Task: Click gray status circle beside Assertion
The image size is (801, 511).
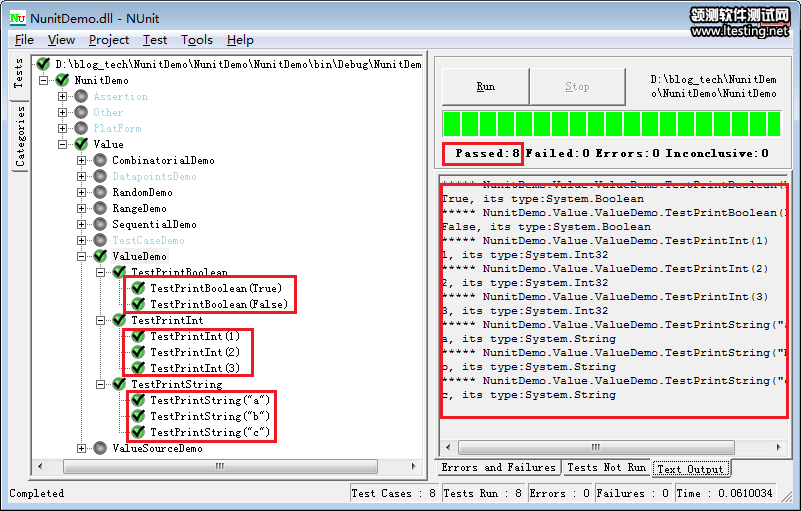Action: [81, 96]
